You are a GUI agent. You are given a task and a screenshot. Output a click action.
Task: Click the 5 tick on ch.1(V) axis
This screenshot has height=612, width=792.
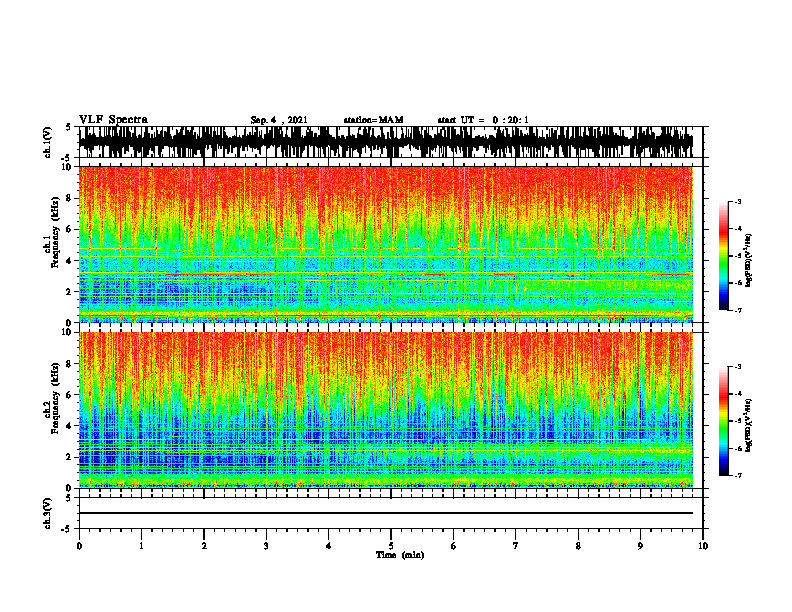tap(68, 128)
